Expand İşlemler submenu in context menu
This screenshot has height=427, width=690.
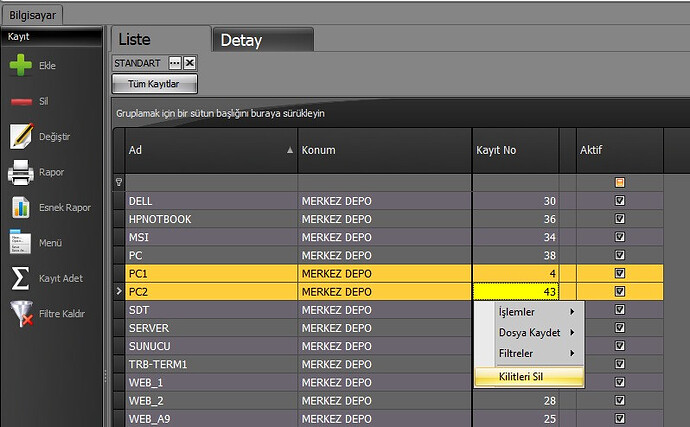[x=529, y=312]
